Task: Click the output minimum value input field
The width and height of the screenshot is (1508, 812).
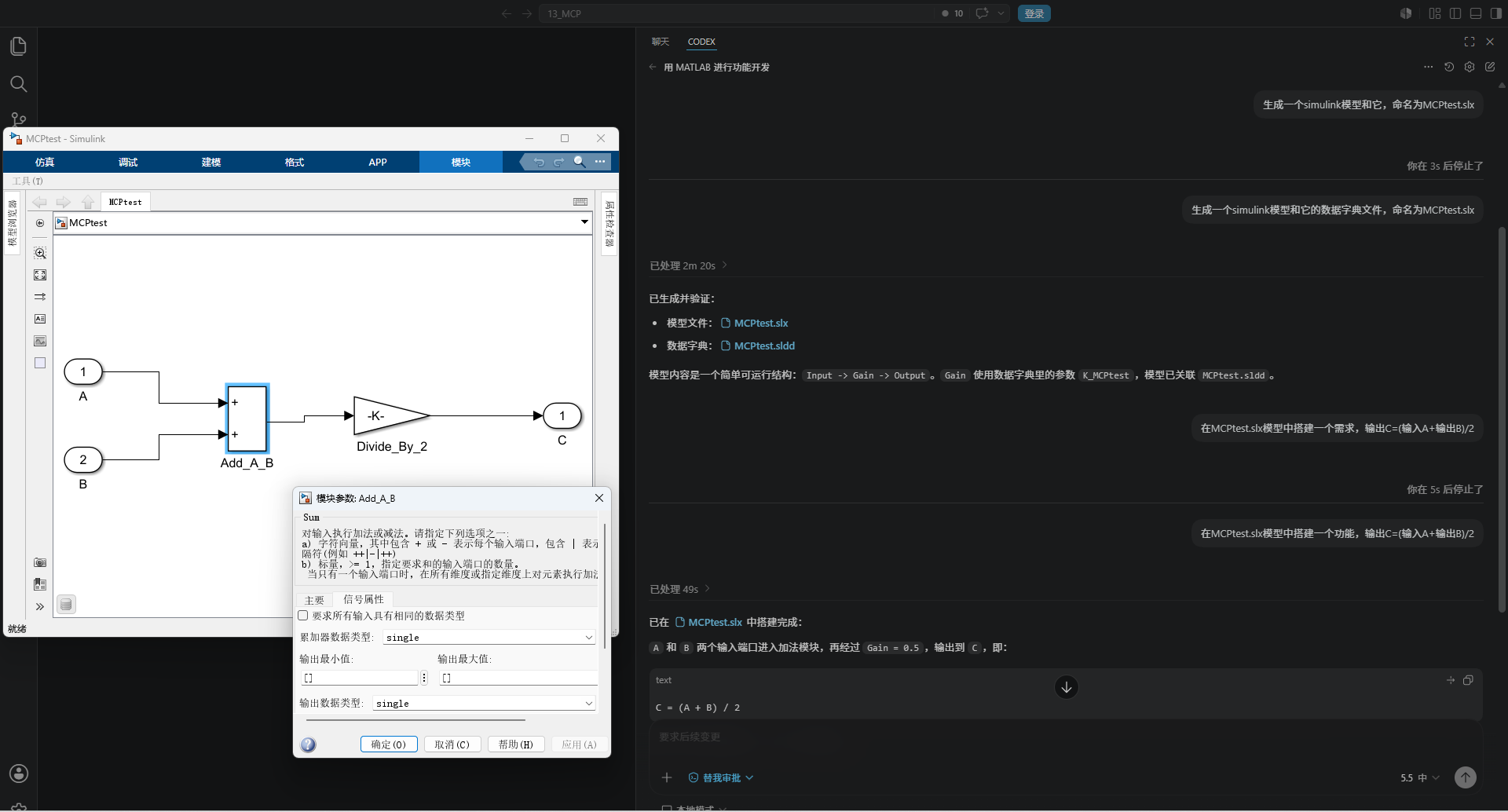Action: pyautogui.click(x=360, y=678)
